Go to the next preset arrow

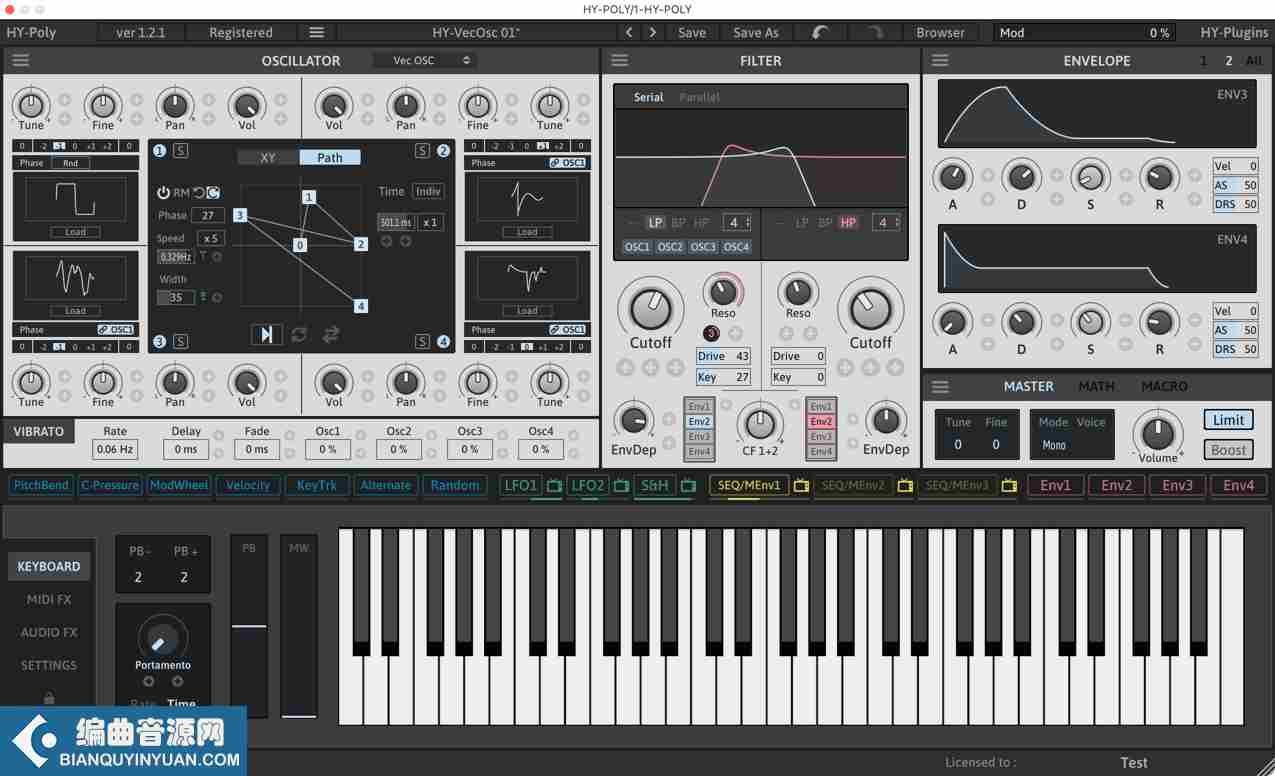pyautogui.click(x=653, y=32)
